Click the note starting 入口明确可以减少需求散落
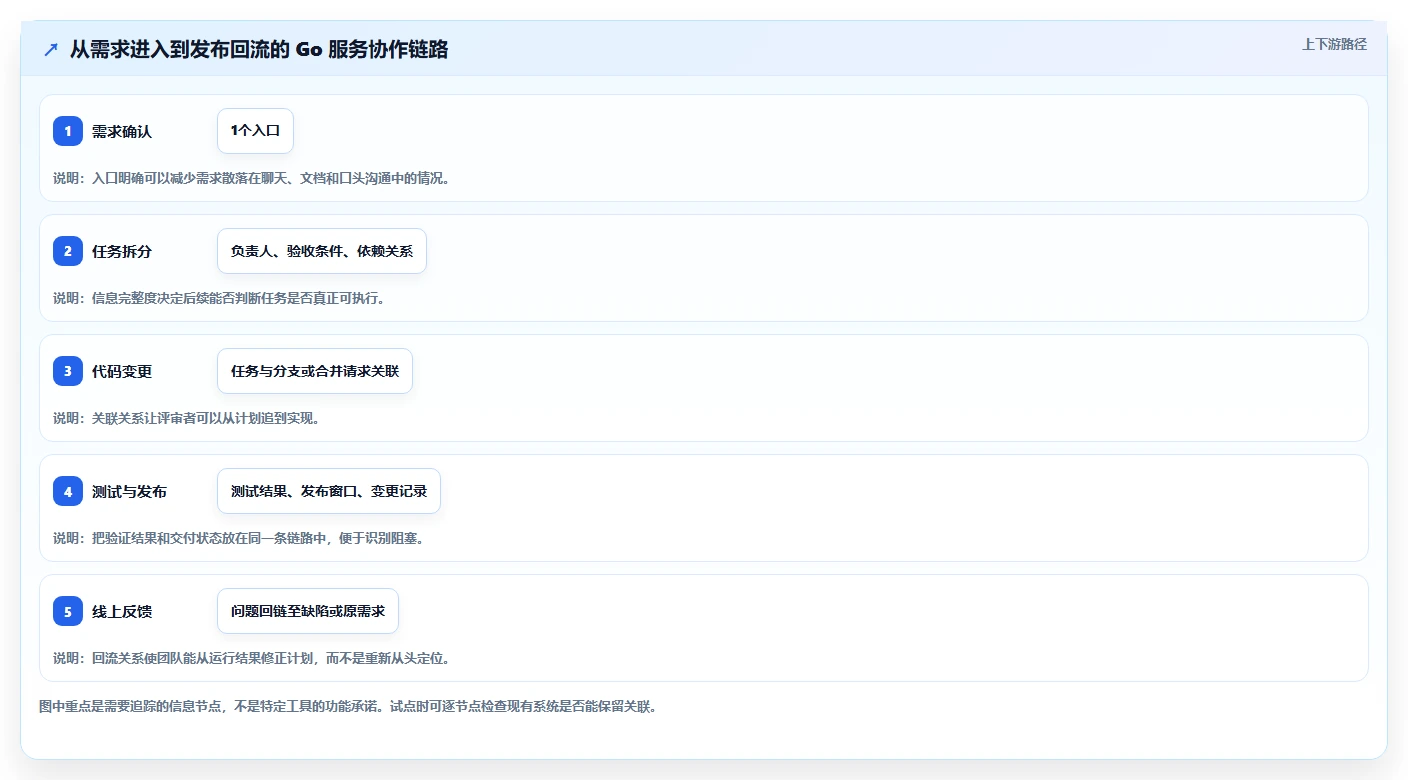This screenshot has width=1408, height=780. pos(251,178)
